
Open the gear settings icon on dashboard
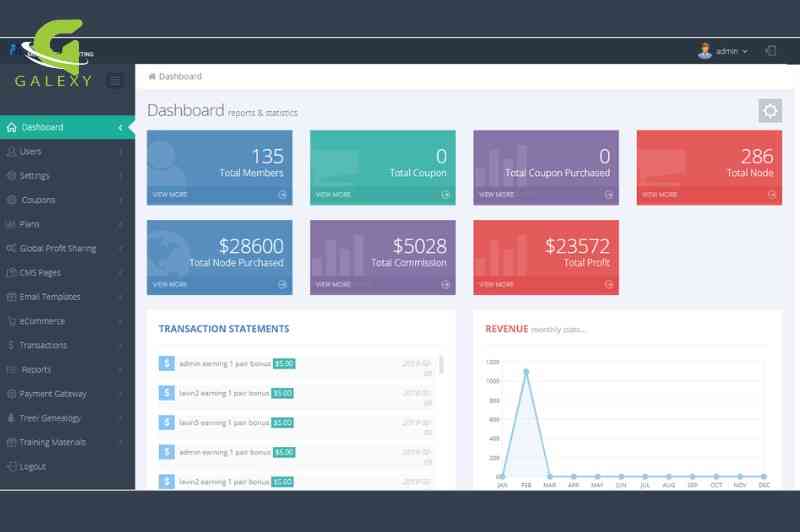pos(769,111)
